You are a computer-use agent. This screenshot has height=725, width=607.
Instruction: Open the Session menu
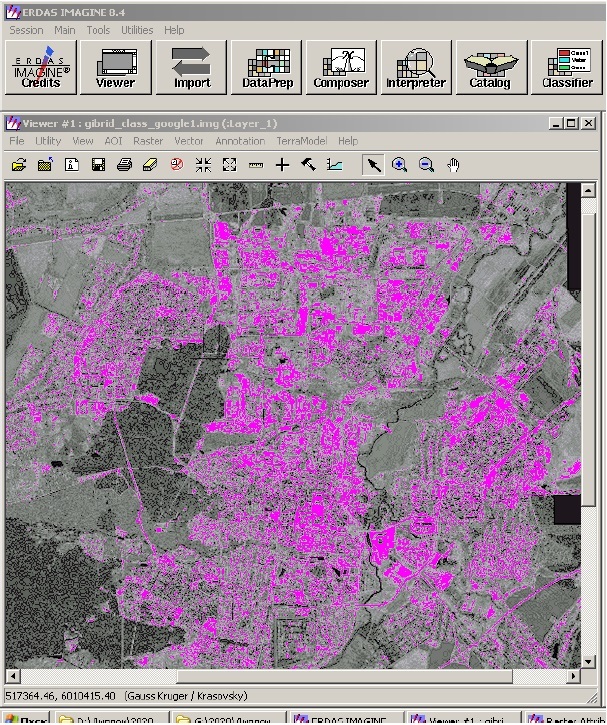pyautogui.click(x=26, y=30)
